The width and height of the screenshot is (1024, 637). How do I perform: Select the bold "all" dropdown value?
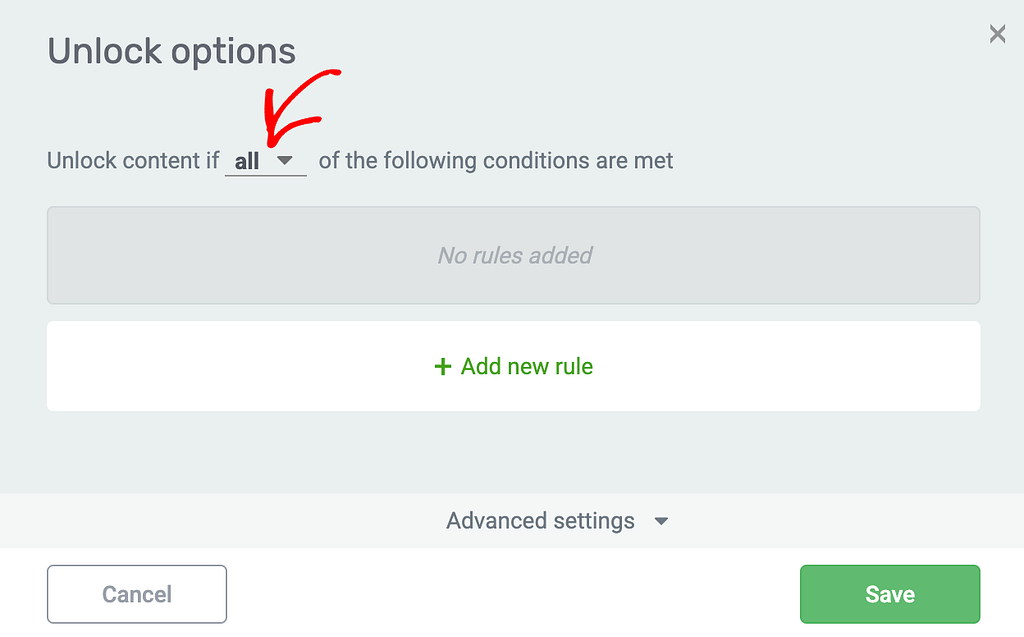247,161
